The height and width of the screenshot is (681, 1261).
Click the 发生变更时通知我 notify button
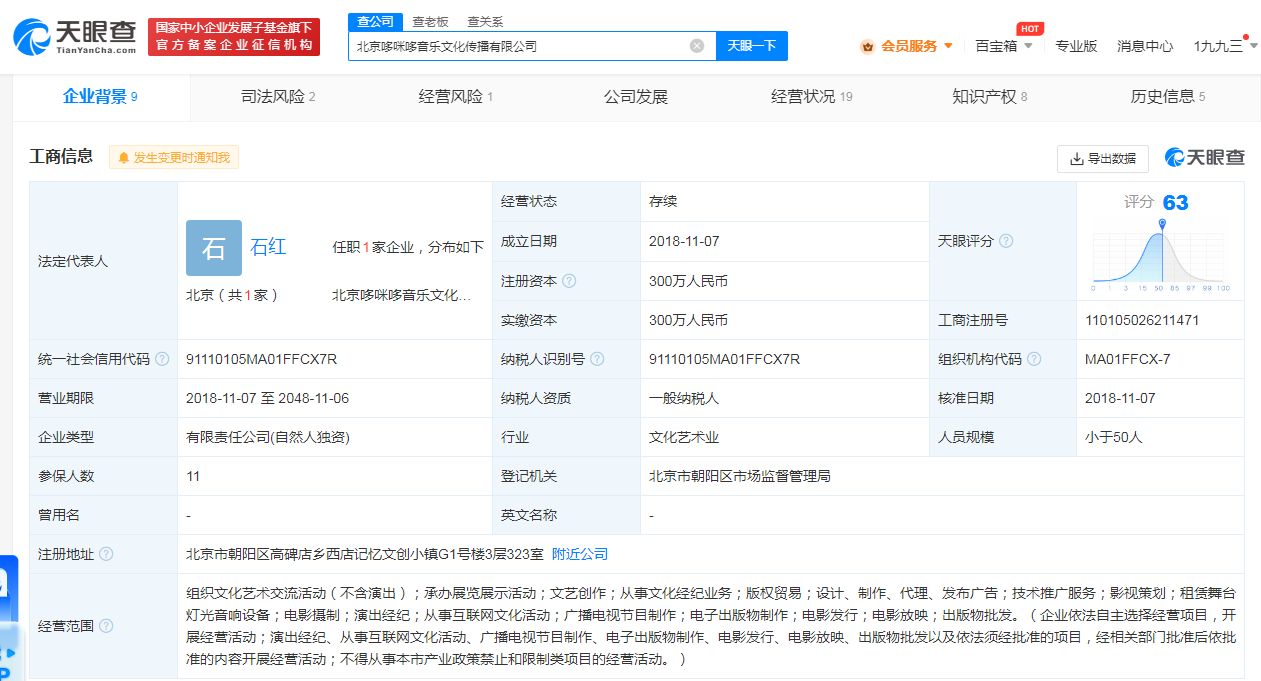pyautogui.click(x=174, y=158)
